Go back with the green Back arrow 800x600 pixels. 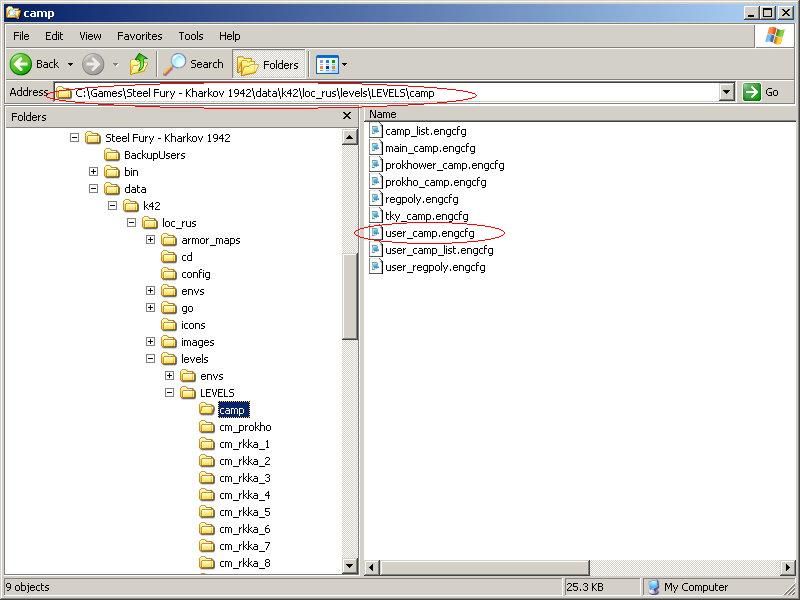tap(21, 64)
